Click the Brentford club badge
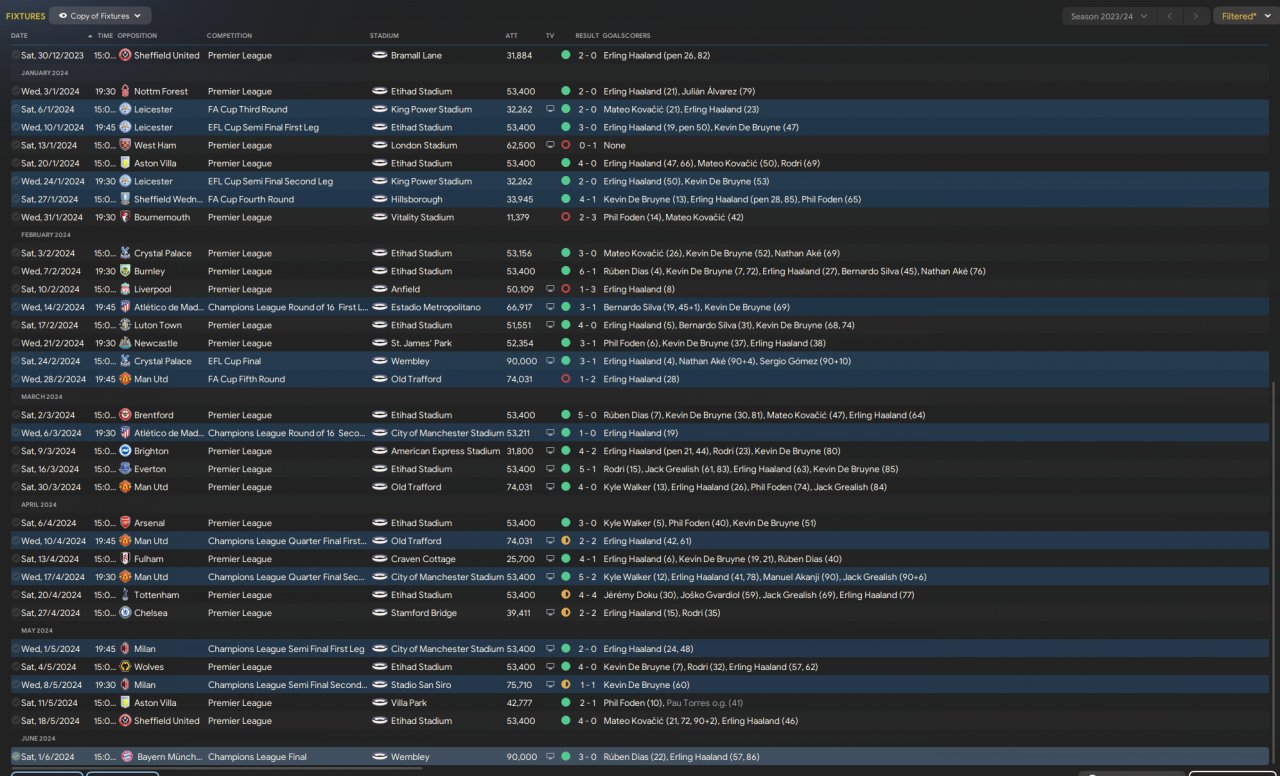1280x776 pixels. point(125,415)
